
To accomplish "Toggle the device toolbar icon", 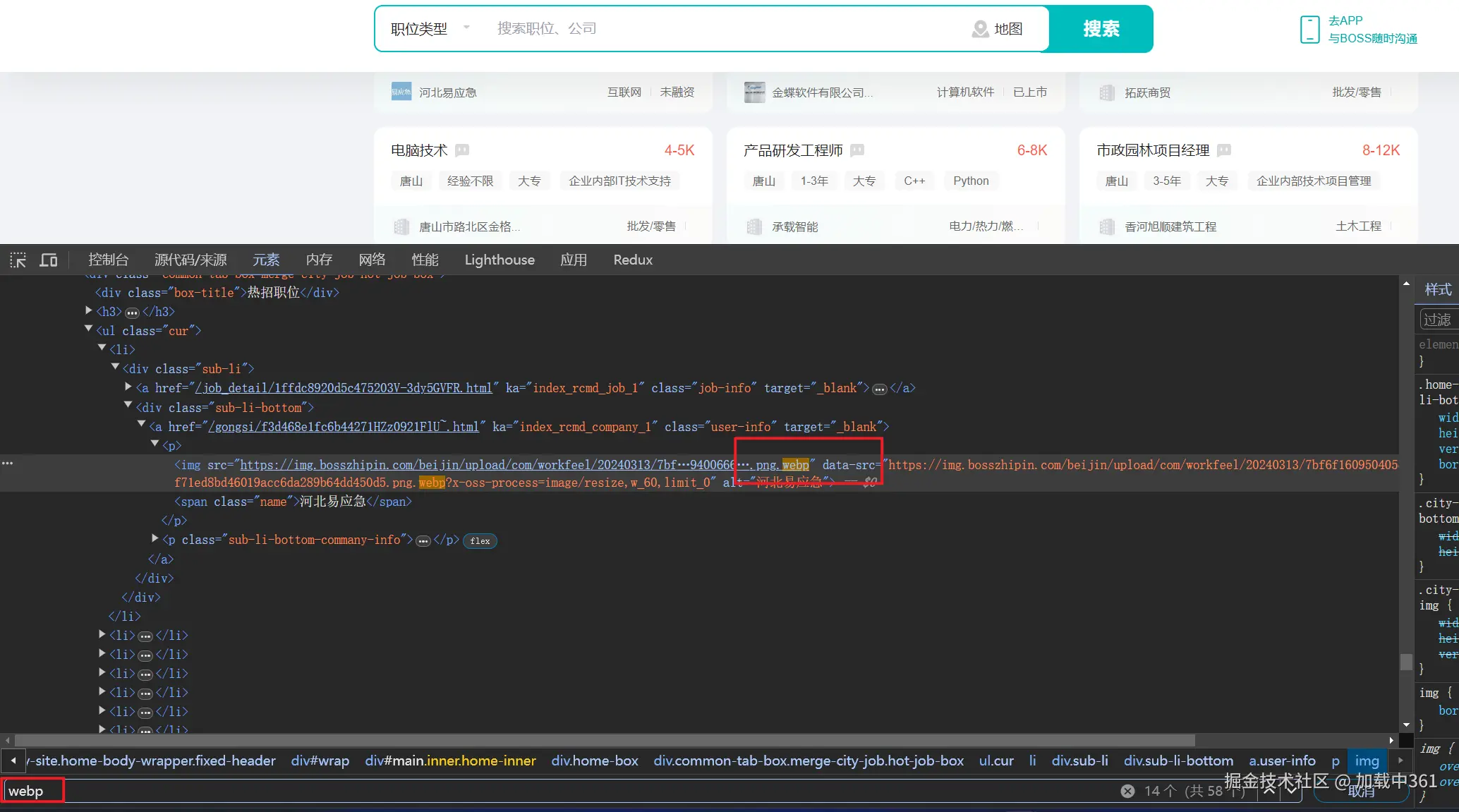I will [49, 260].
